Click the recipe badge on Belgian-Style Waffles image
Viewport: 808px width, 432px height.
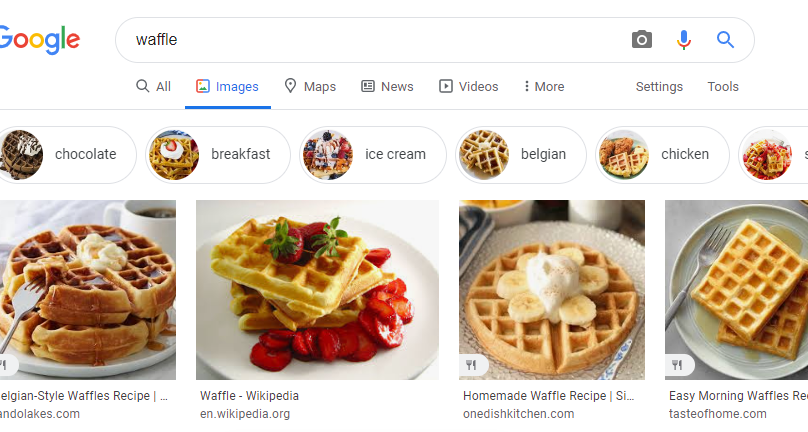point(7,365)
